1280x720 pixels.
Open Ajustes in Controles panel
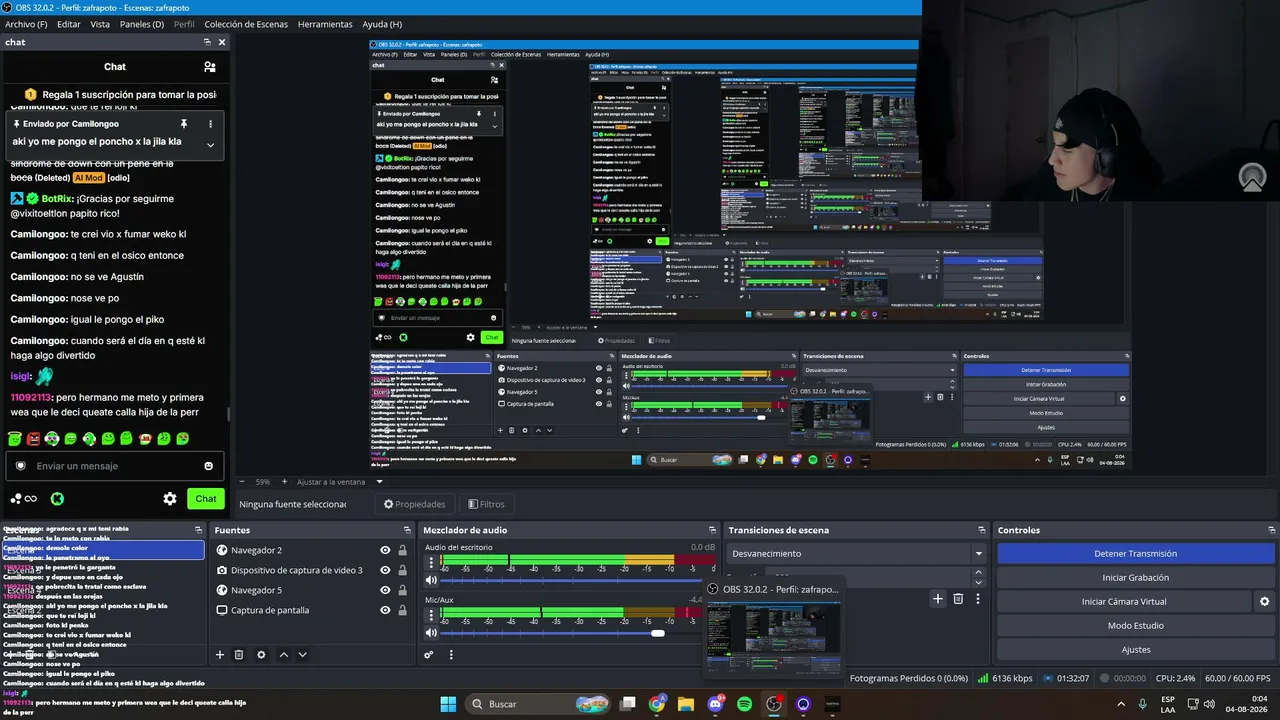tap(1136, 650)
